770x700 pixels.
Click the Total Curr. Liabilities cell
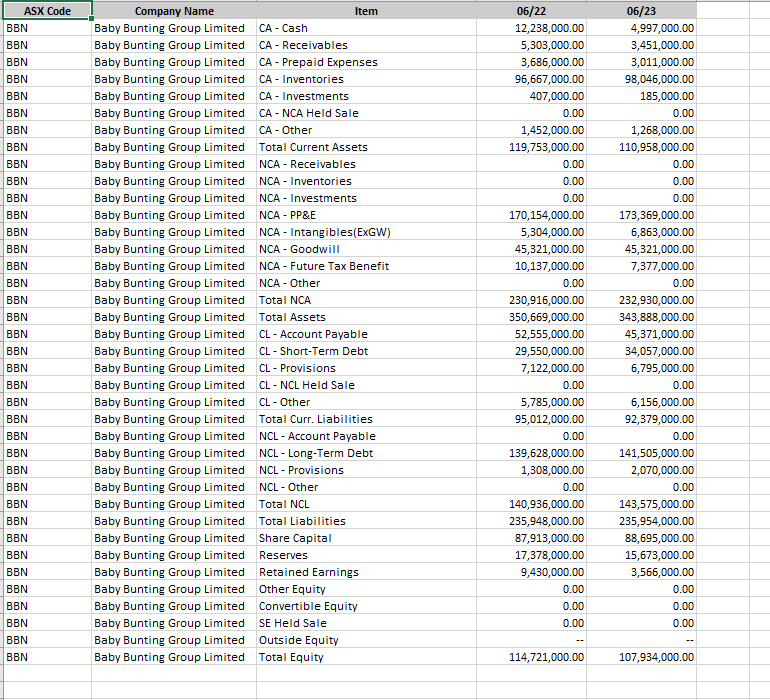[366, 419]
